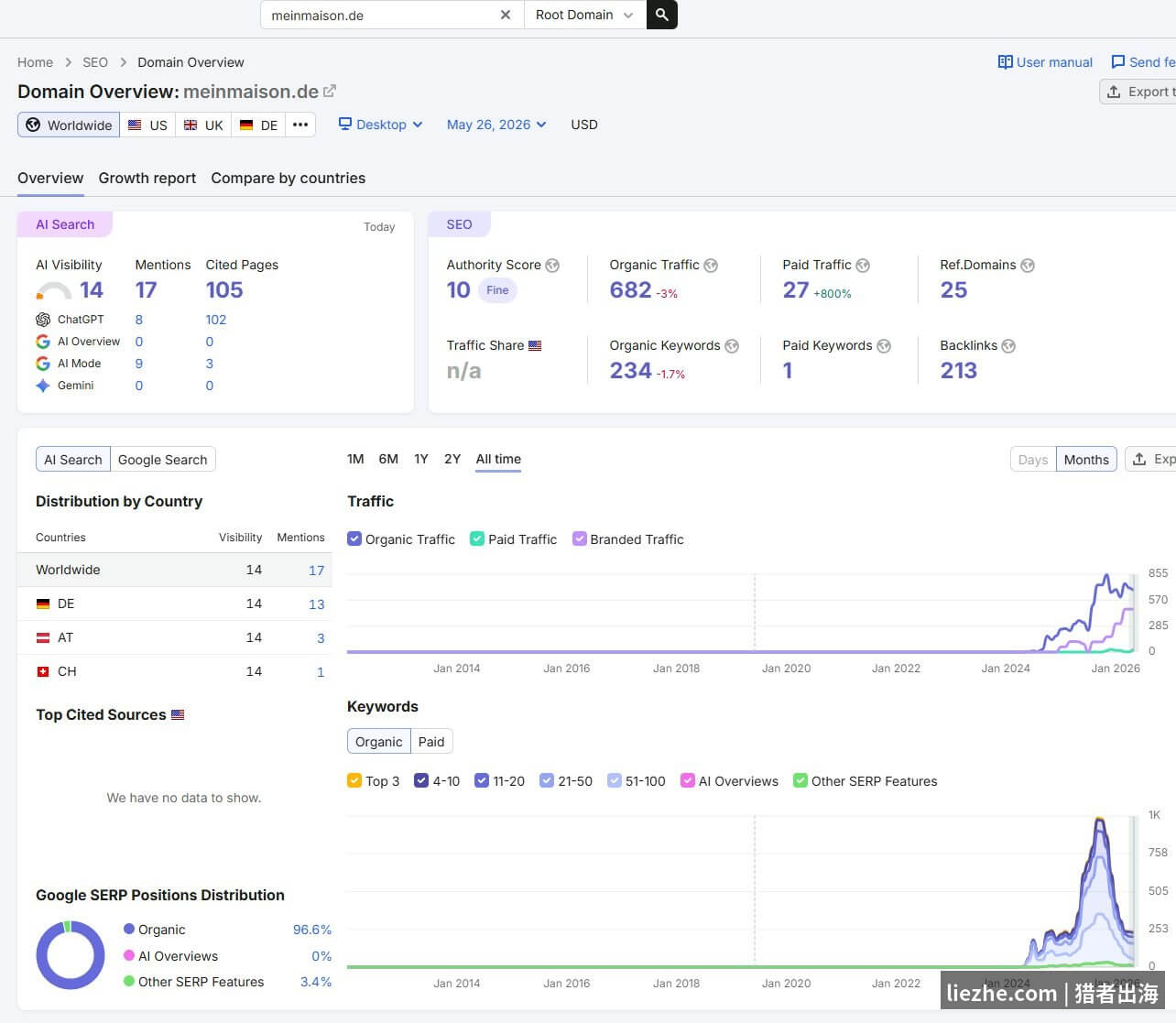1176x1023 pixels.
Task: Open external link icon beside meinmaison.de
Action: (x=330, y=91)
